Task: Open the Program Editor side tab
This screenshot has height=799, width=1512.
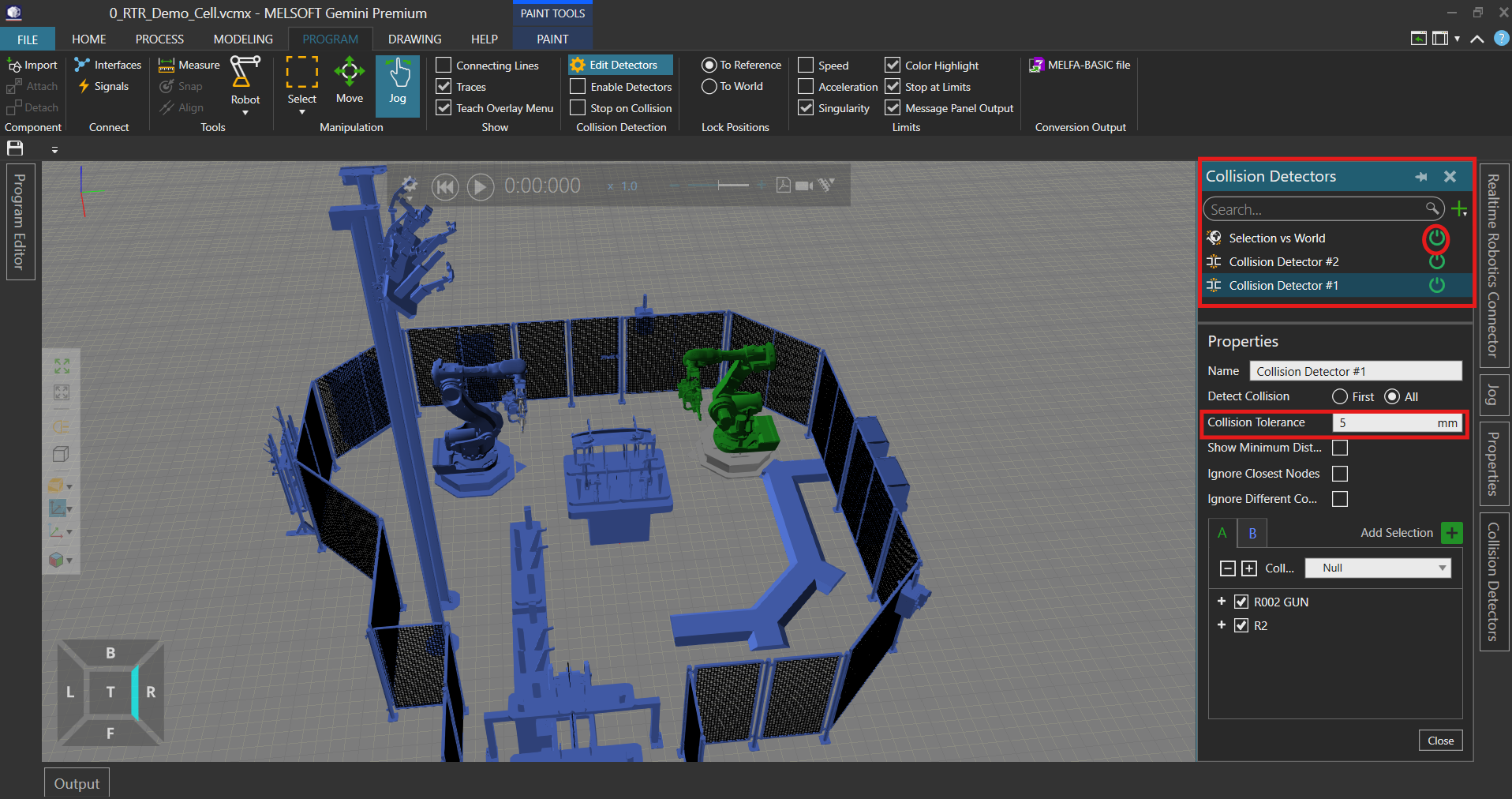Action: tap(20, 222)
